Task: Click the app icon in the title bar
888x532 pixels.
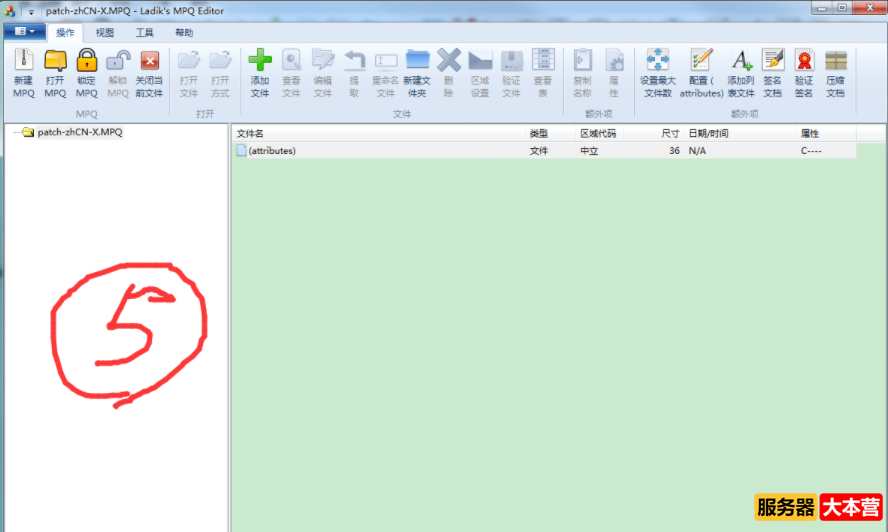Action: [10, 11]
